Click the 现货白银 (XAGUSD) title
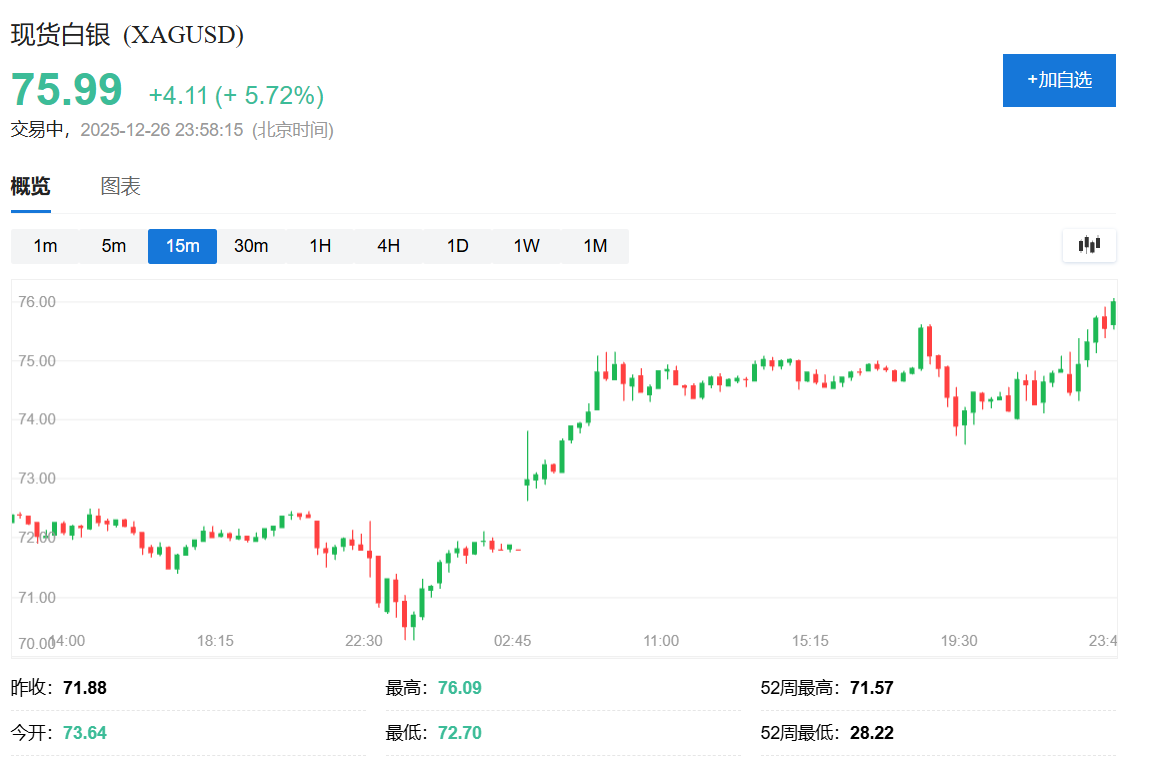The image size is (1153, 761). coord(127,34)
